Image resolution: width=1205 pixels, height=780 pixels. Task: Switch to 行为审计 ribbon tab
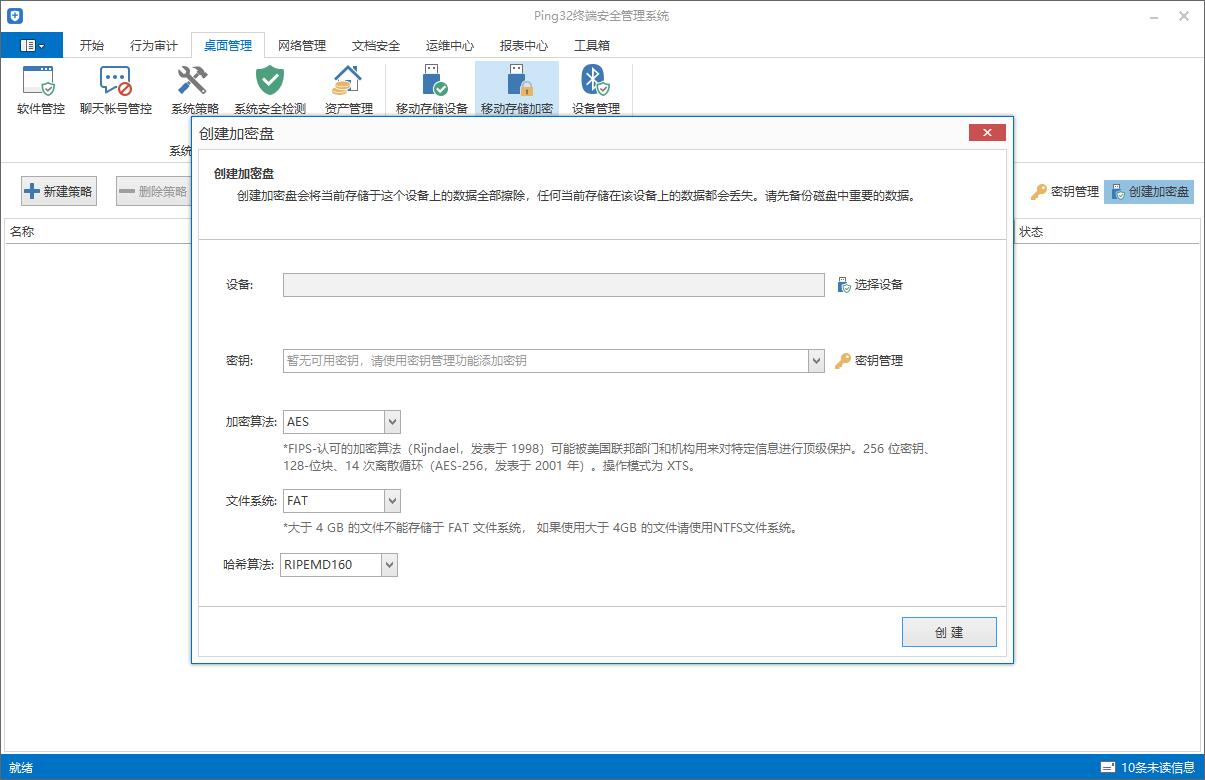154,46
